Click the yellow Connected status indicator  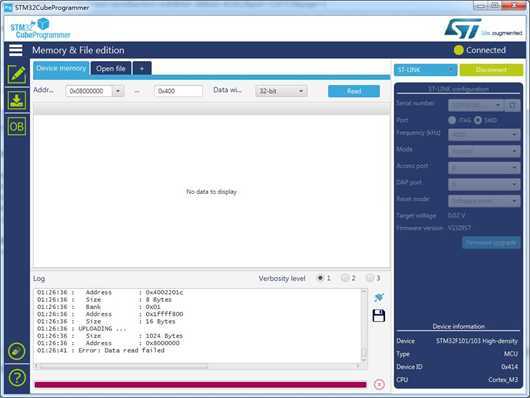click(458, 50)
